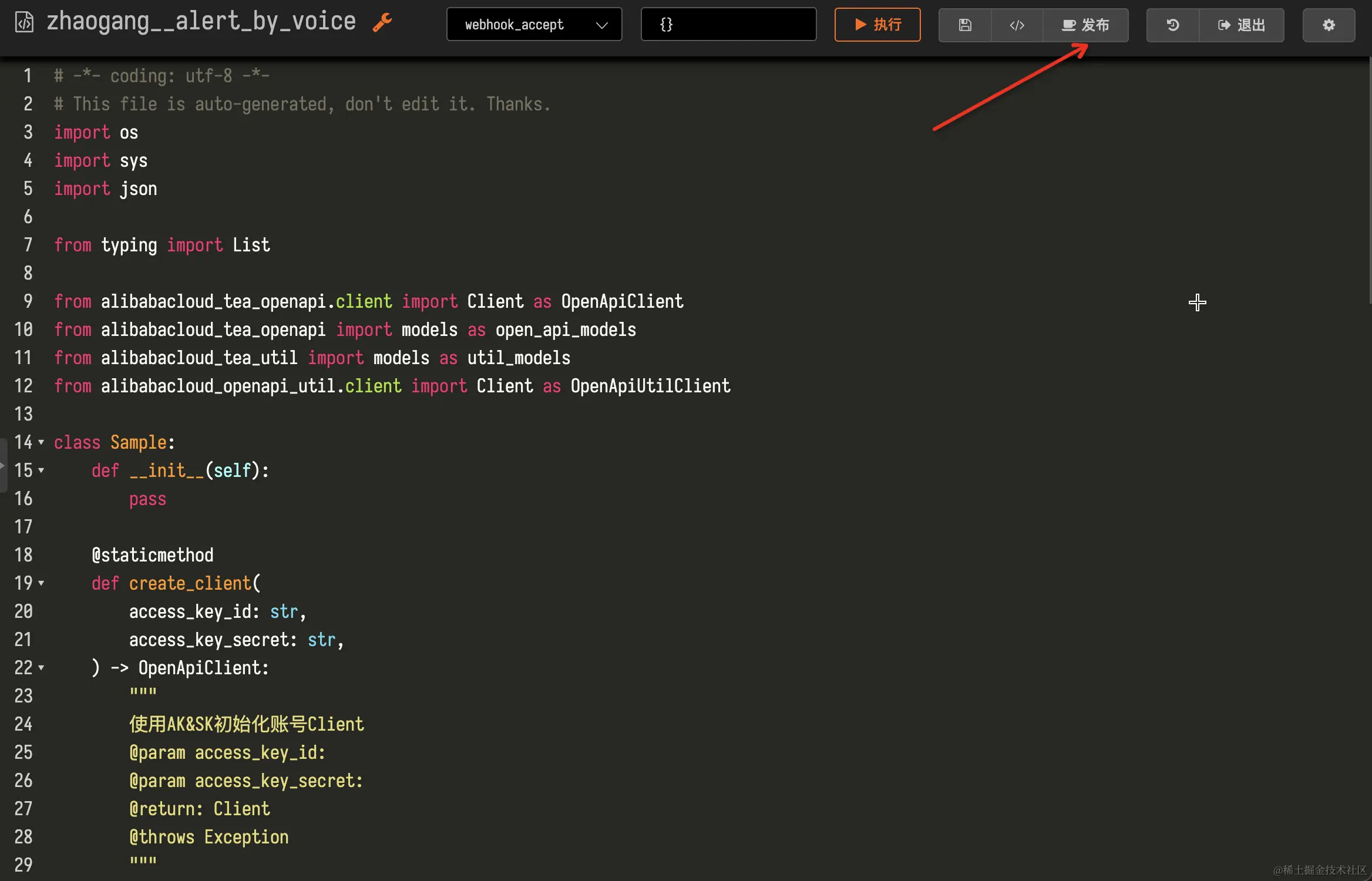Screen dimensions: 1372x881
Task: Click the 退出 exit button
Action: pos(1241,25)
